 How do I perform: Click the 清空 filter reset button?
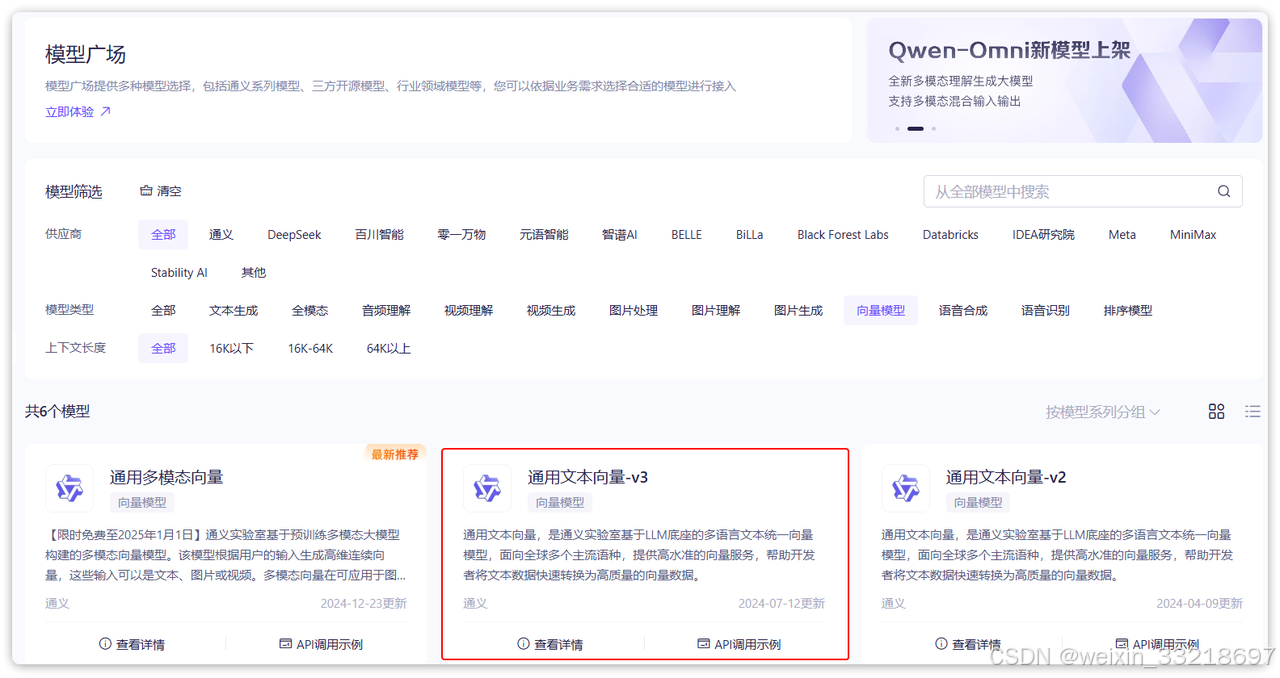(160, 190)
